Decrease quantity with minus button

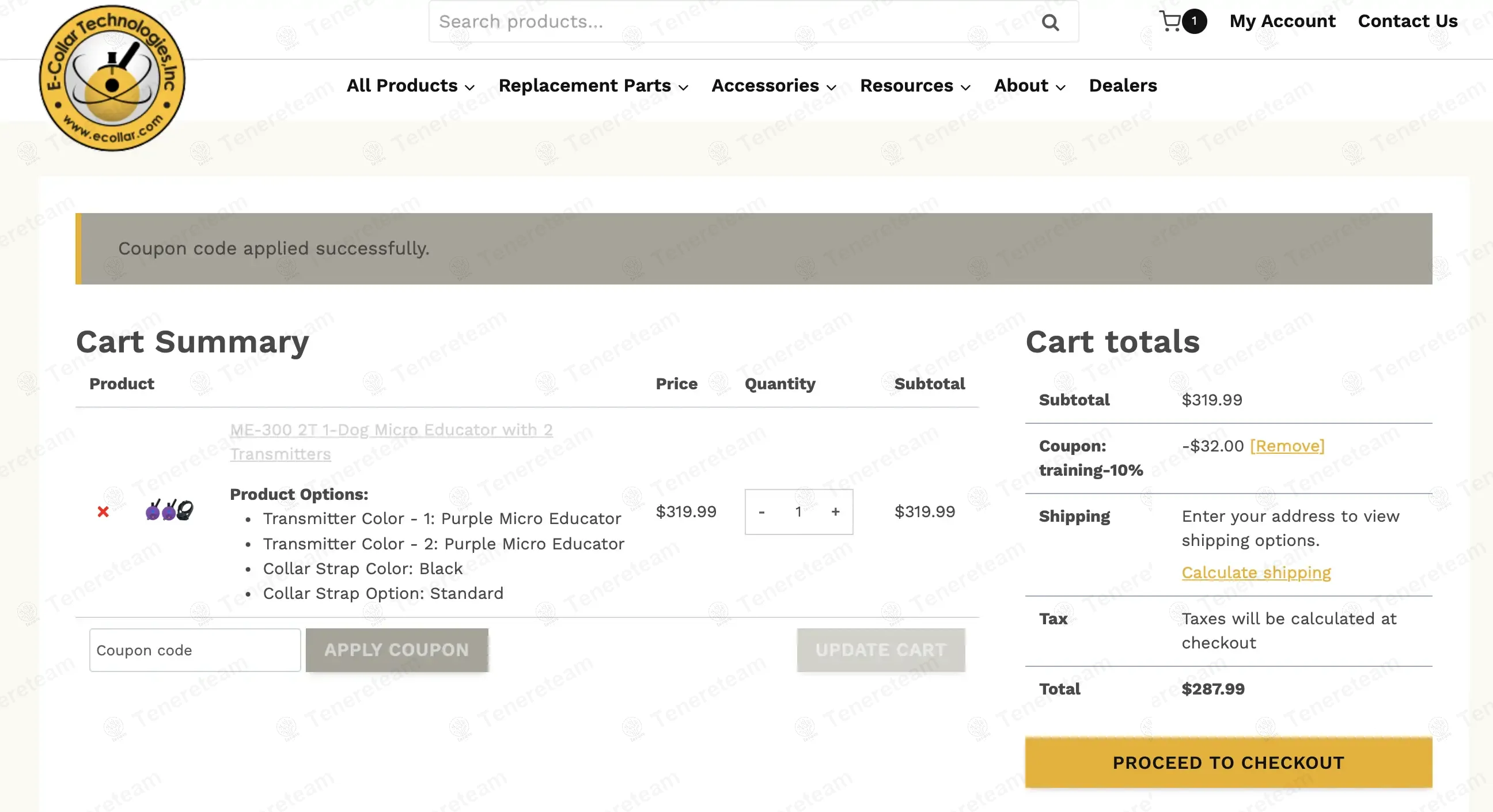(x=761, y=512)
